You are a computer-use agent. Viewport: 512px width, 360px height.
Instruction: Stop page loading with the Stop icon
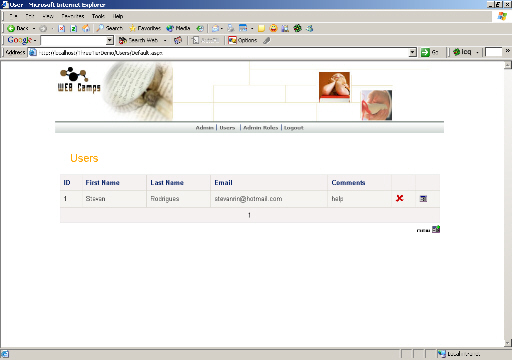coord(61,28)
